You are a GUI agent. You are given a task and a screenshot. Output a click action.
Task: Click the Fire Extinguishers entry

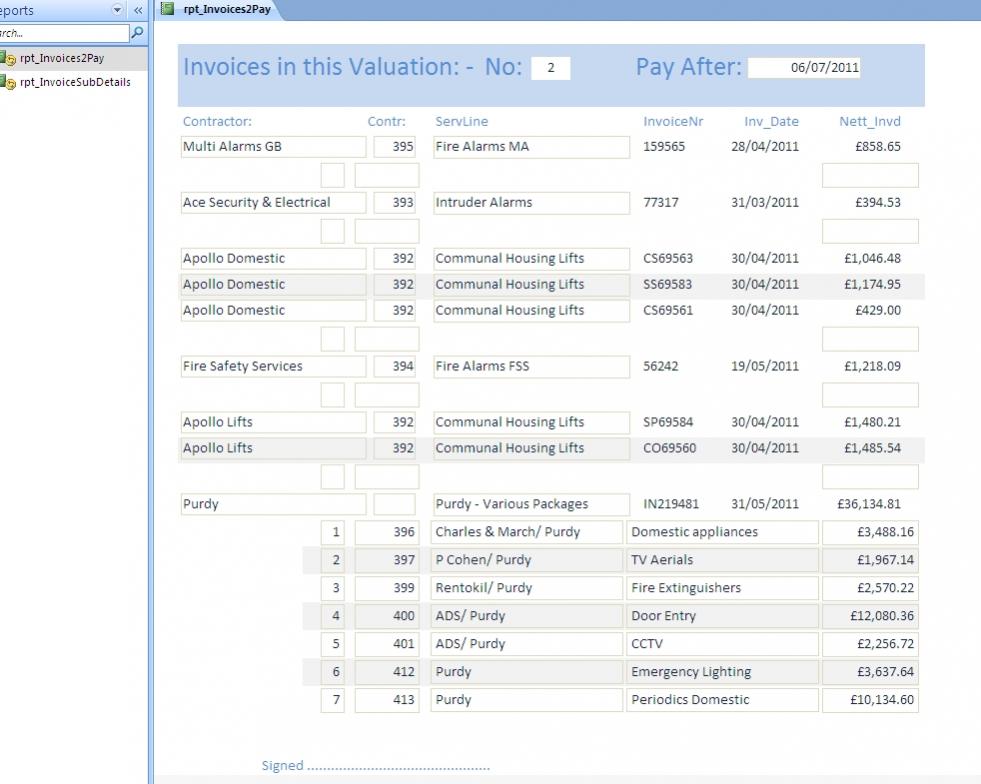(722, 588)
